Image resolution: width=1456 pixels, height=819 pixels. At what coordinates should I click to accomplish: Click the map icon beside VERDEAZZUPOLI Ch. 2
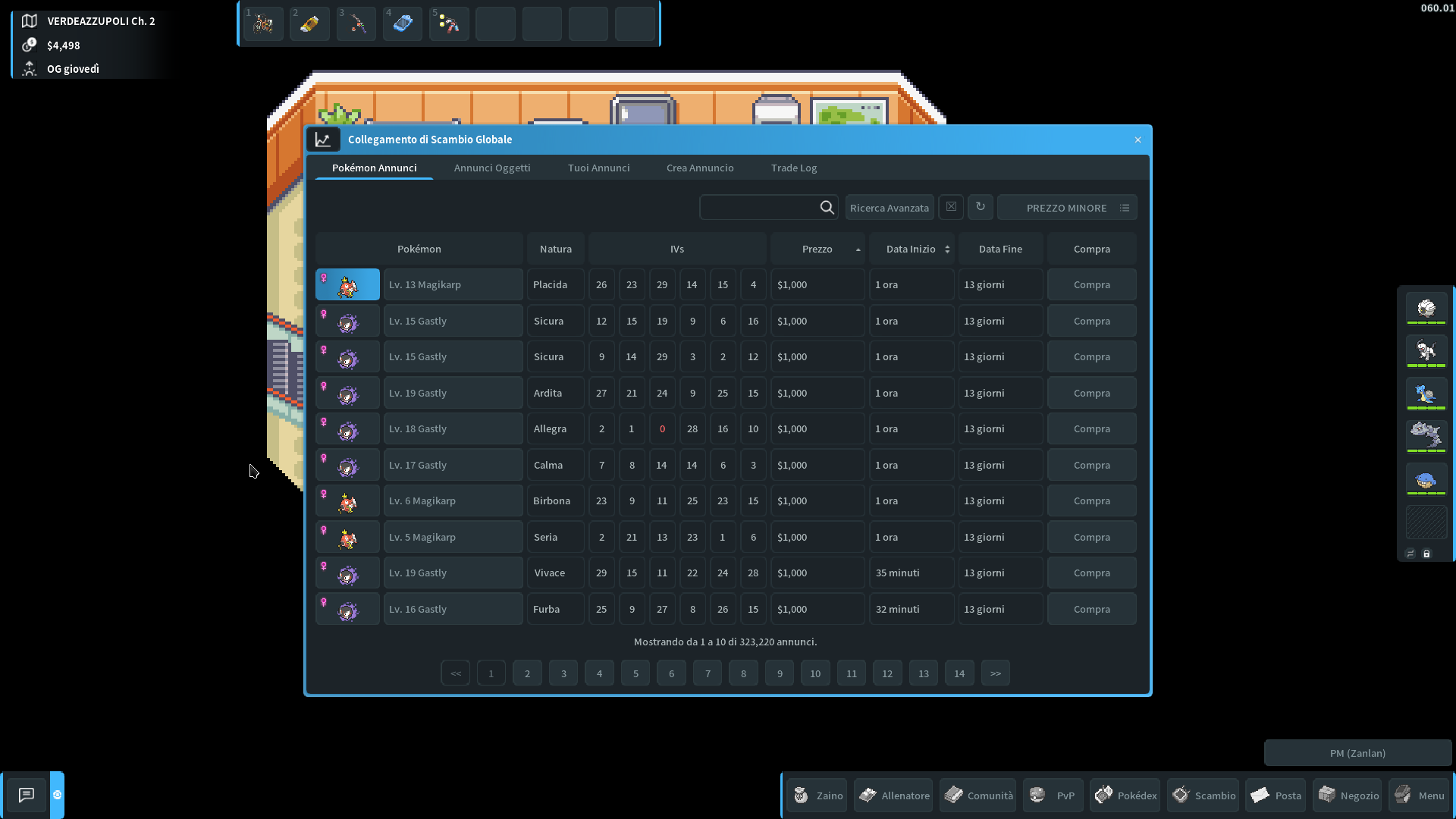click(29, 21)
